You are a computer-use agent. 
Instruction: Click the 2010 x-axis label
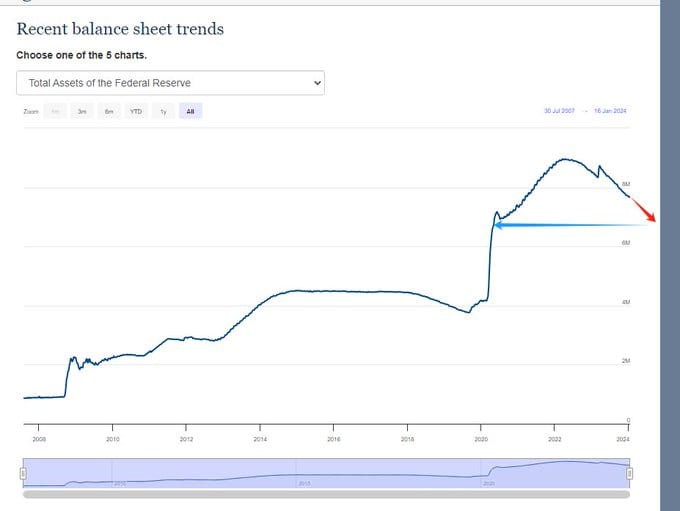point(113,439)
